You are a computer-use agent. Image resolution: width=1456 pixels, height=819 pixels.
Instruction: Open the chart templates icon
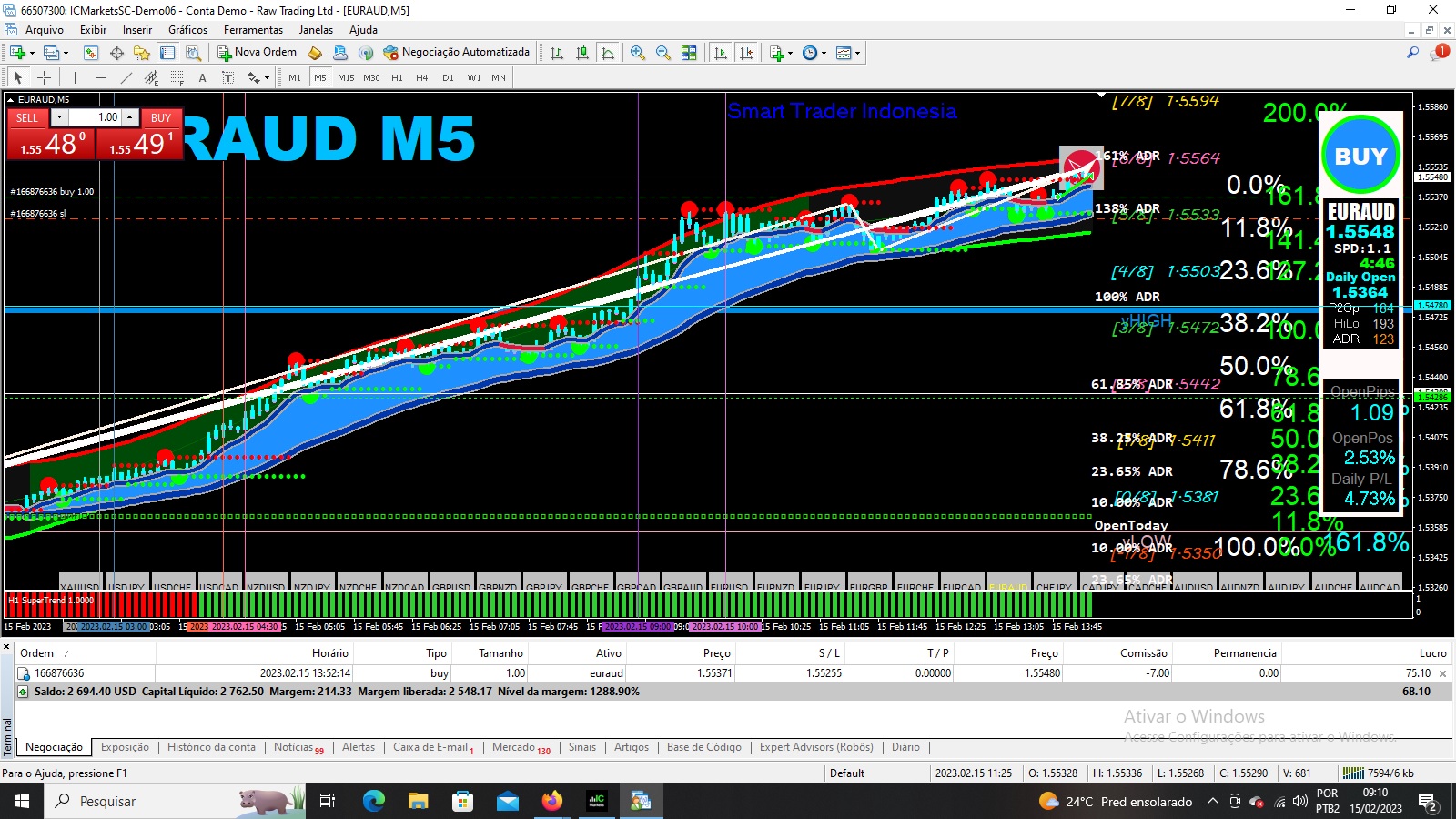(844, 53)
